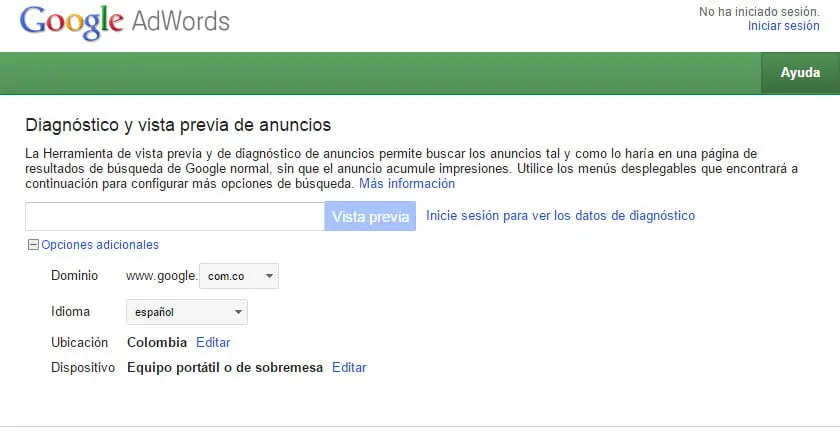Collapse the Opciones adicionales minus icon
This screenshot has width=840, height=440.
point(33,245)
